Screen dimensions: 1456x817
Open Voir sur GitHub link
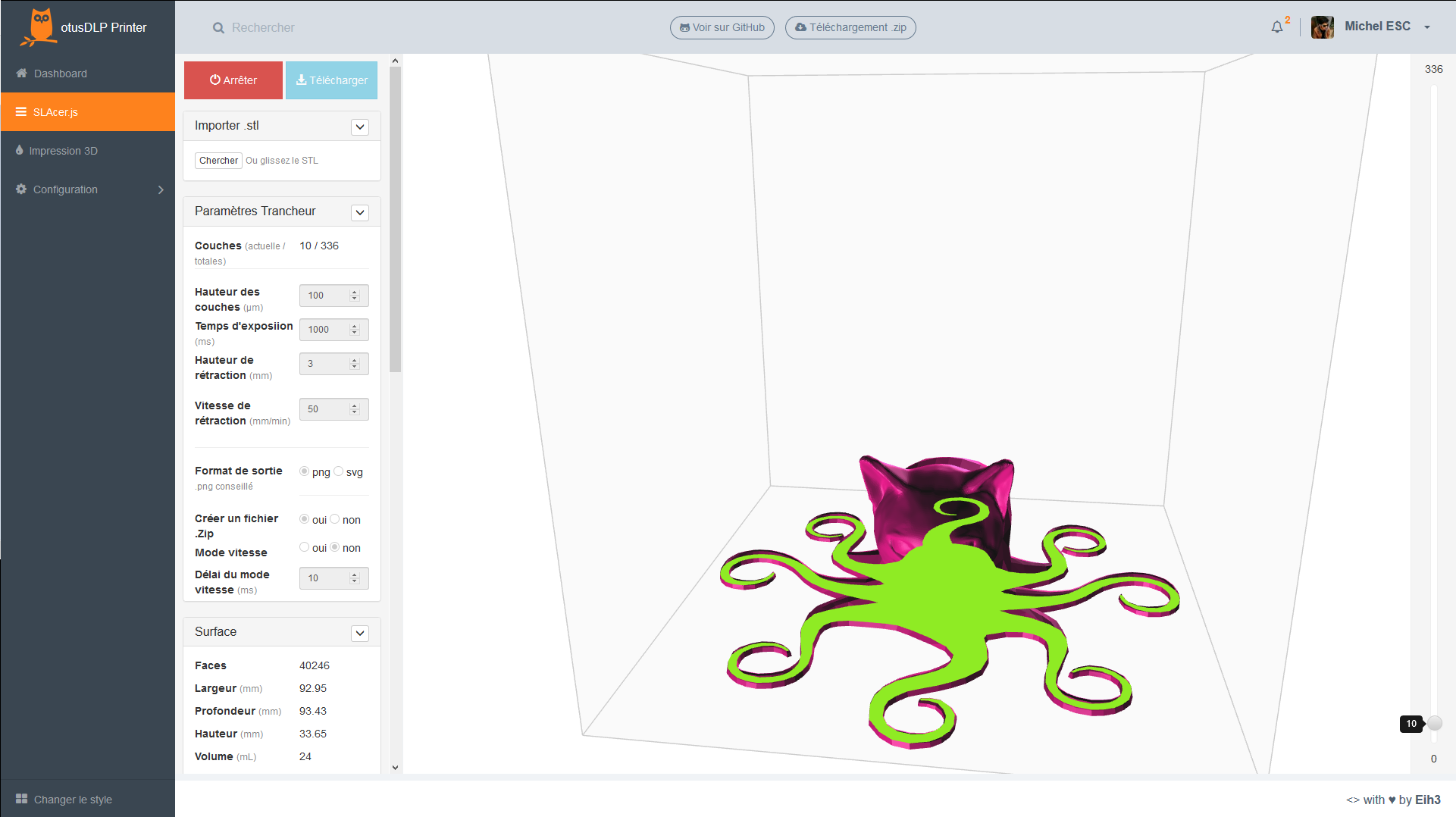722,28
